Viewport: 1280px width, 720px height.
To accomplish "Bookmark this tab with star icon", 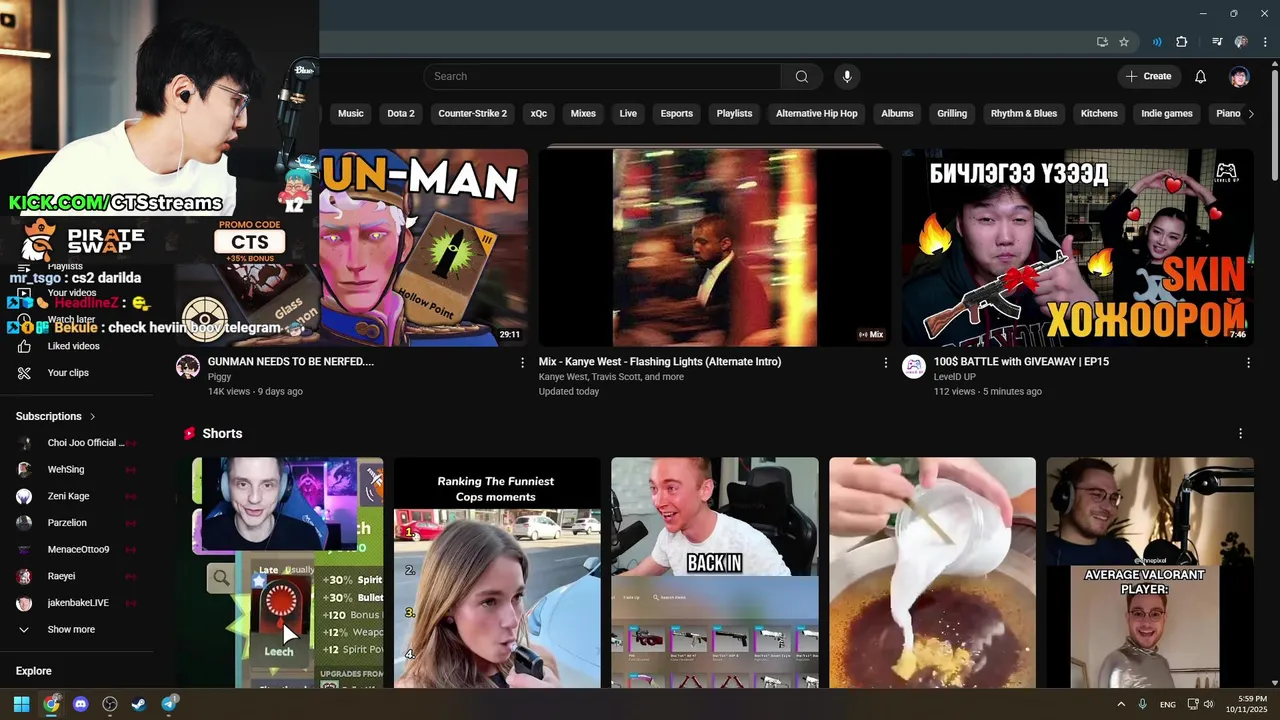I will pos(1124,42).
